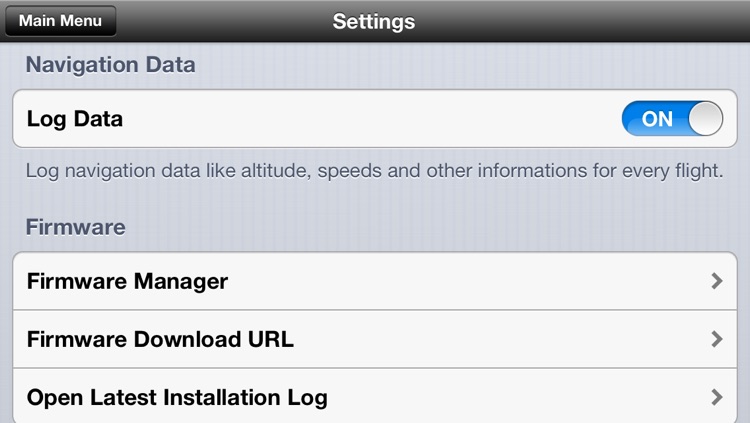Click empty area of the Log Data row
750x423 pixels.
[x=373, y=119]
